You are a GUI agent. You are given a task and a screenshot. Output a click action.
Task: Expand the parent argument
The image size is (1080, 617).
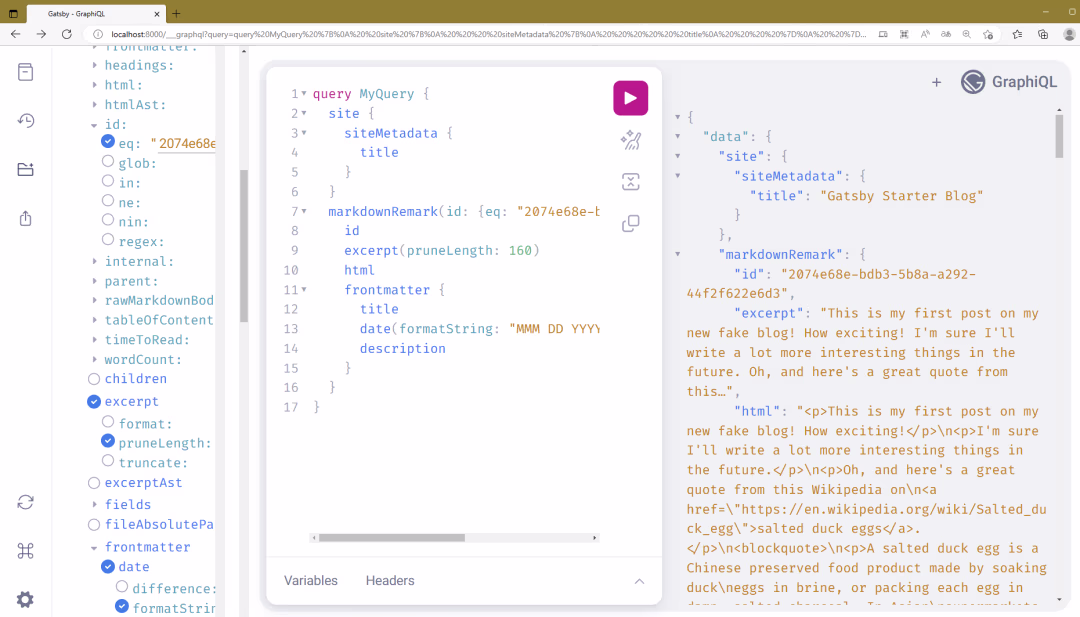[x=95, y=281]
